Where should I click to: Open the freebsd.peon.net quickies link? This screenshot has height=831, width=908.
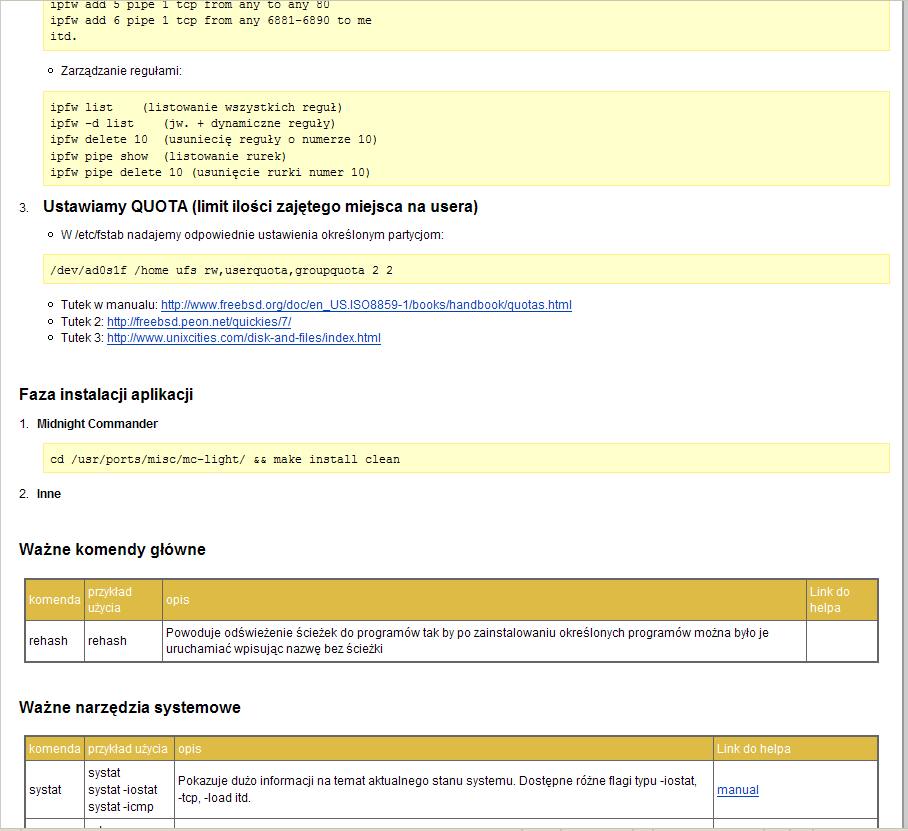199,322
